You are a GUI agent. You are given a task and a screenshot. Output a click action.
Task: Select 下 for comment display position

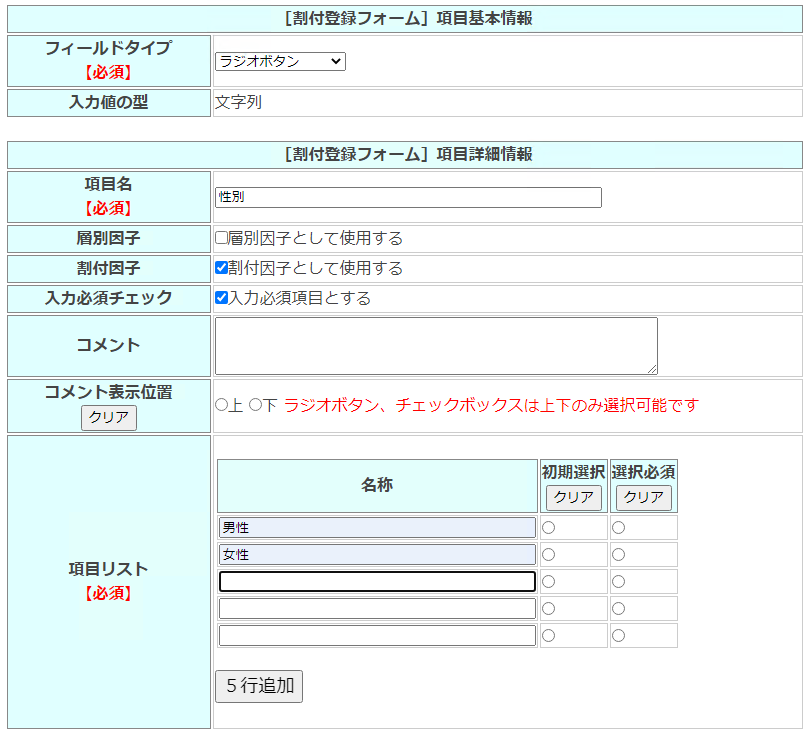pos(255,405)
